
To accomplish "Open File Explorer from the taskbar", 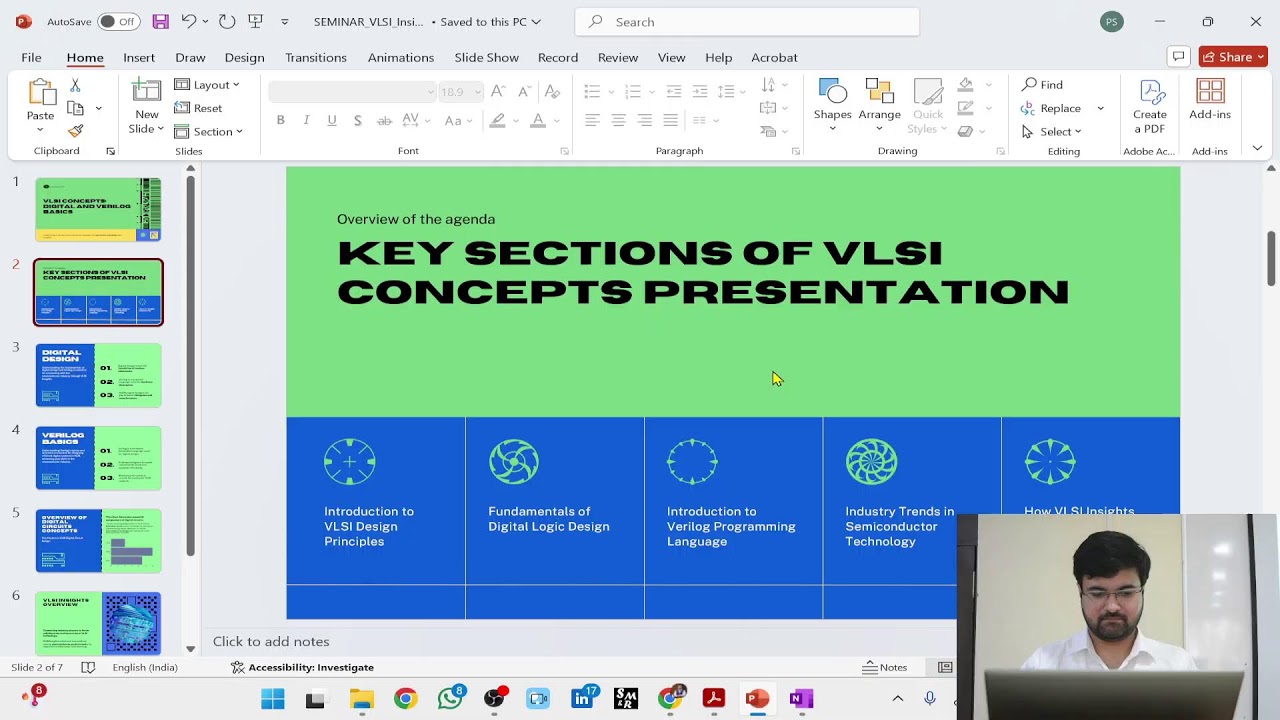I will point(361,698).
